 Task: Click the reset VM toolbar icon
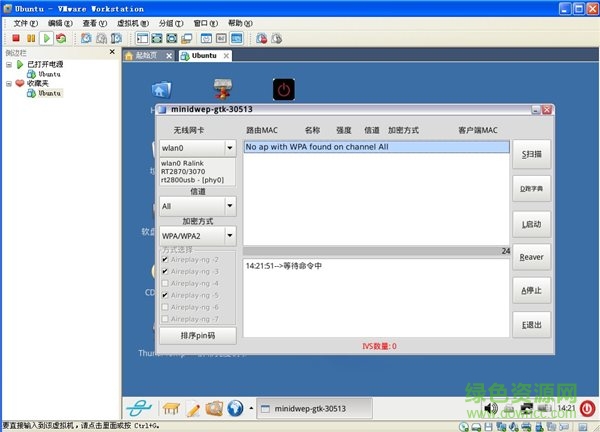point(61,39)
